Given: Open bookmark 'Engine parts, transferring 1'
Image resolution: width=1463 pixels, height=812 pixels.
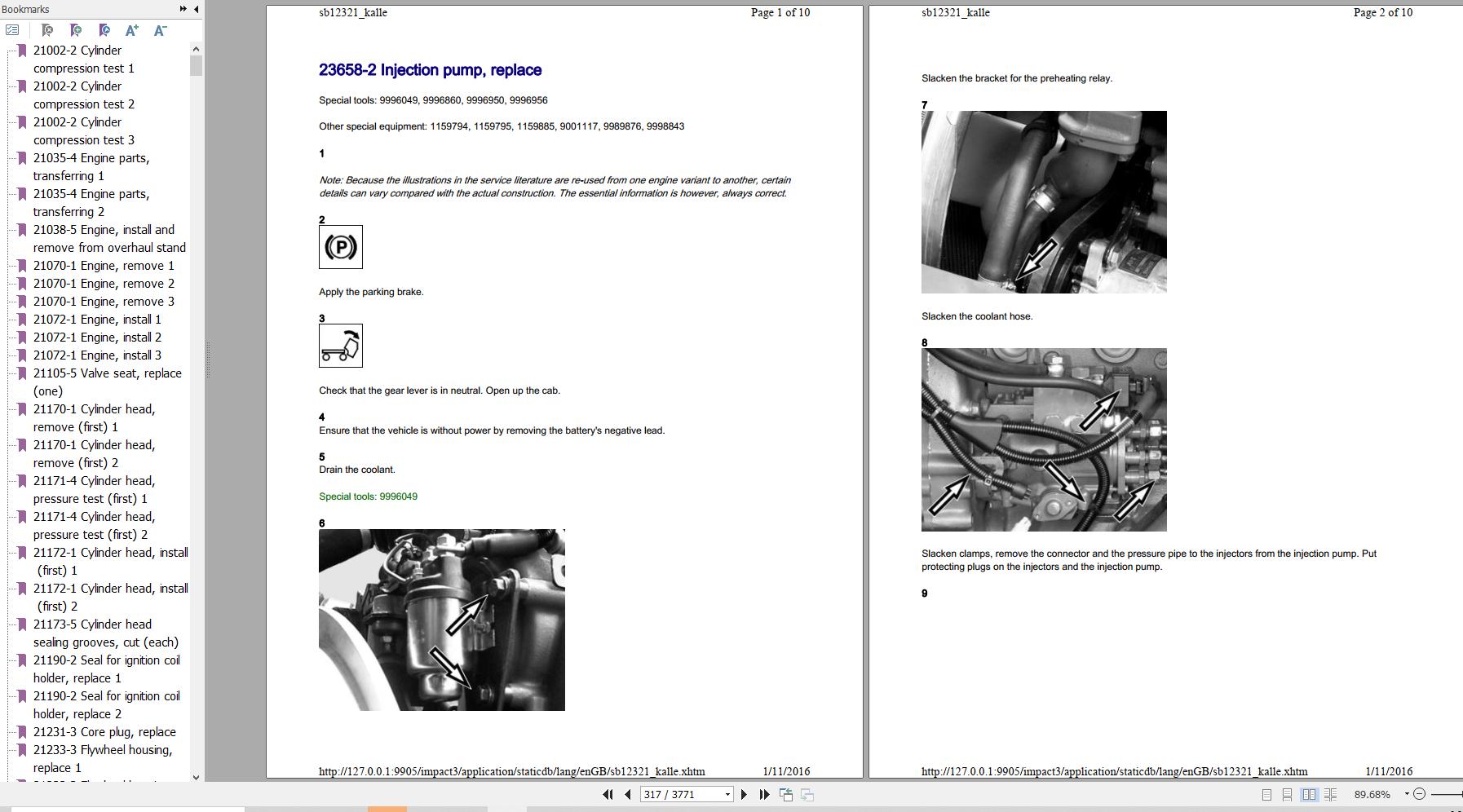Looking at the screenshot, I should click(x=91, y=167).
